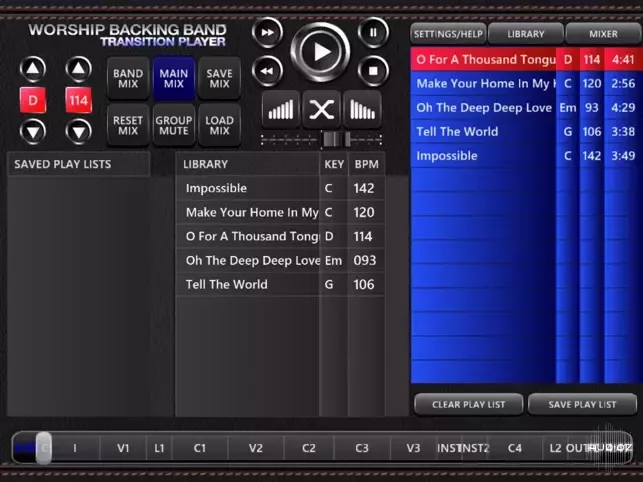
Task: Choose O For A Thousand Tongues from library
Action: click(280, 236)
